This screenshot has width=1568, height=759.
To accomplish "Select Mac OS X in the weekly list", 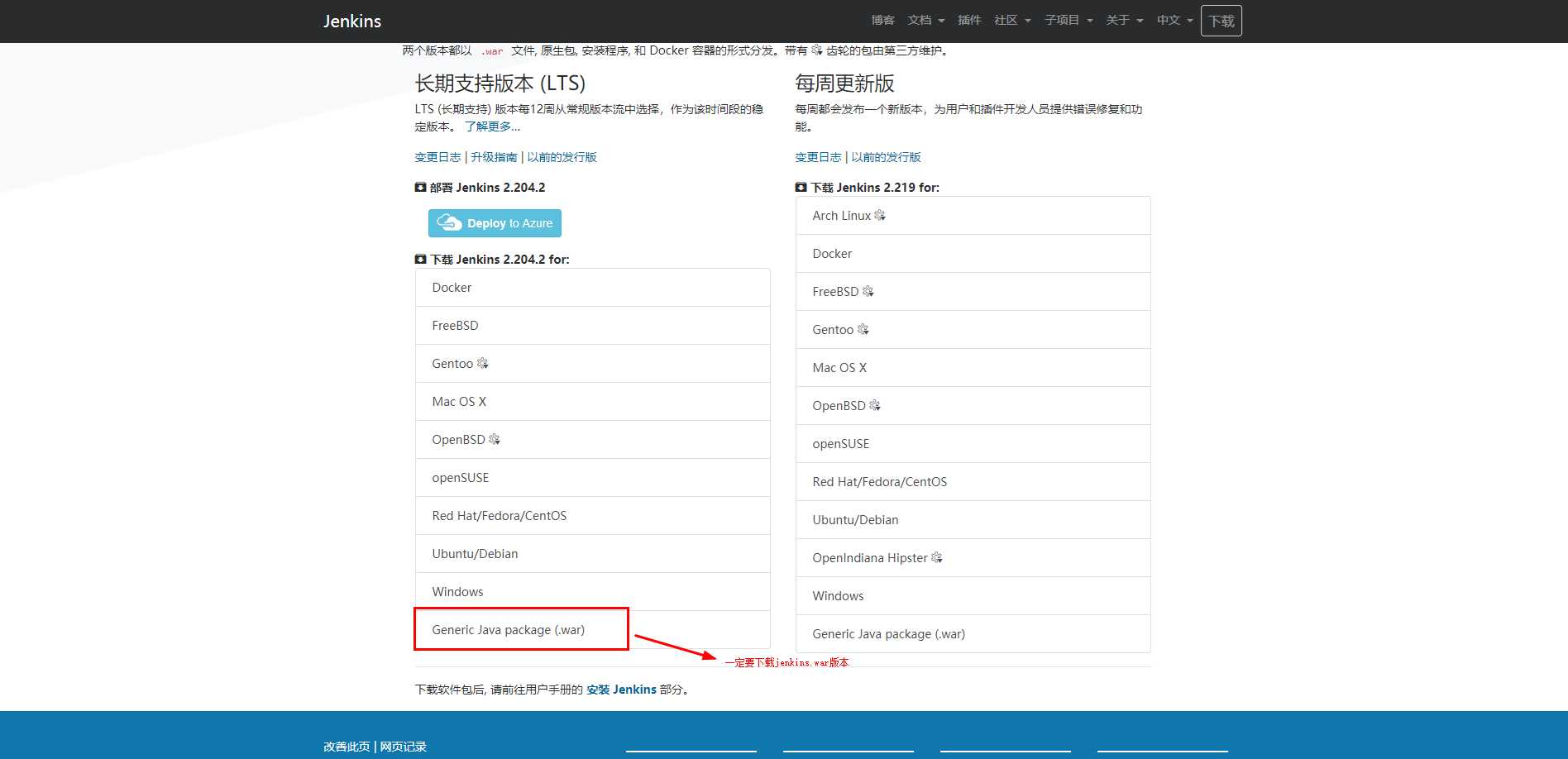I will (973, 368).
